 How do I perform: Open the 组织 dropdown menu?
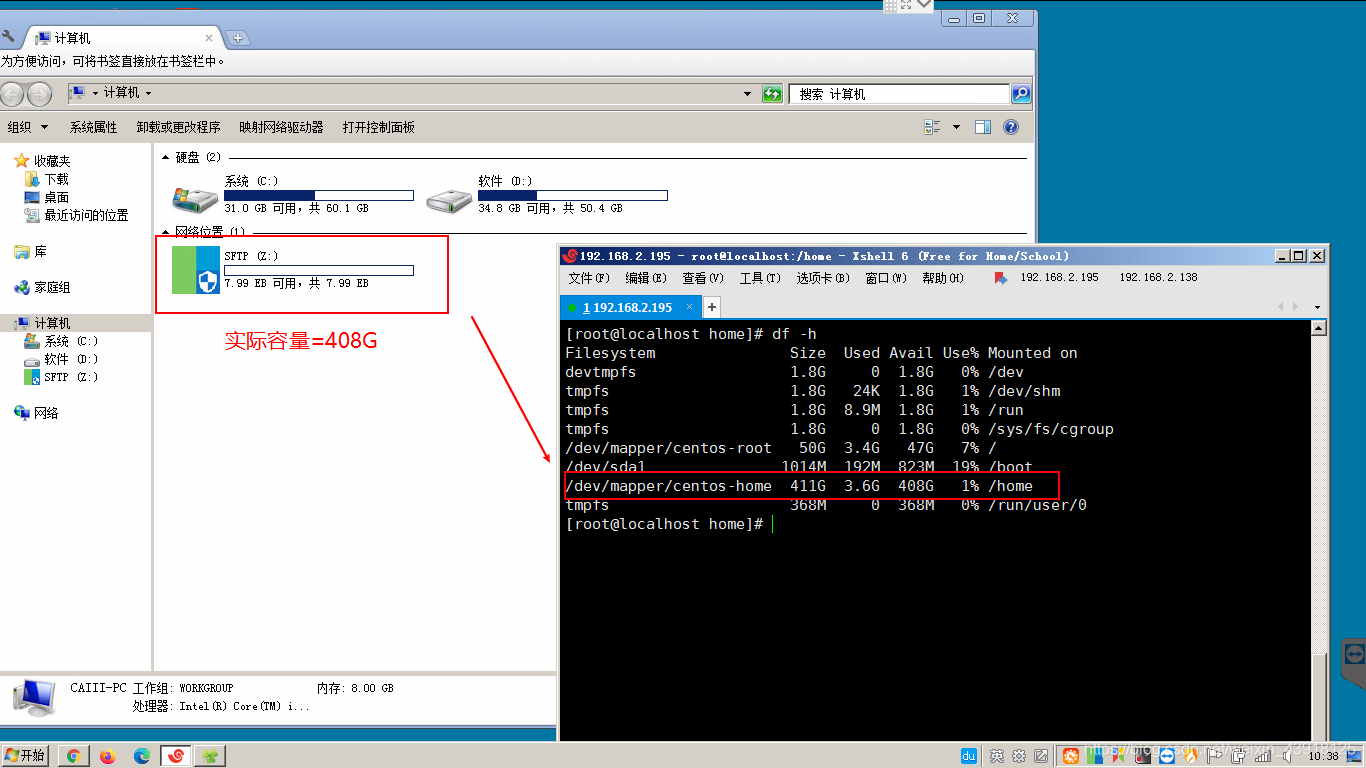[x=28, y=127]
